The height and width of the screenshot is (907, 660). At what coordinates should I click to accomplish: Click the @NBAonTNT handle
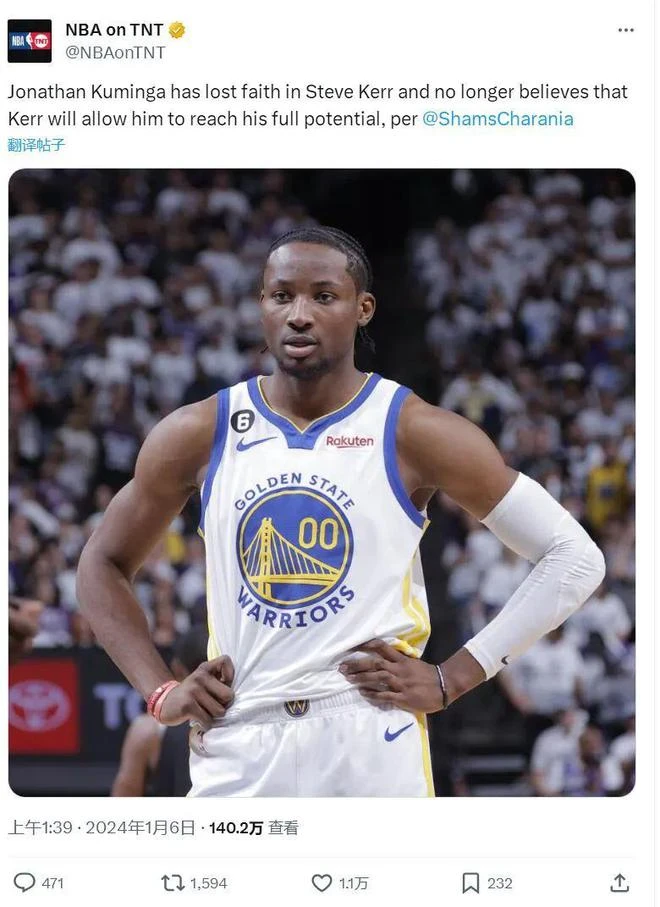[x=115, y=53]
